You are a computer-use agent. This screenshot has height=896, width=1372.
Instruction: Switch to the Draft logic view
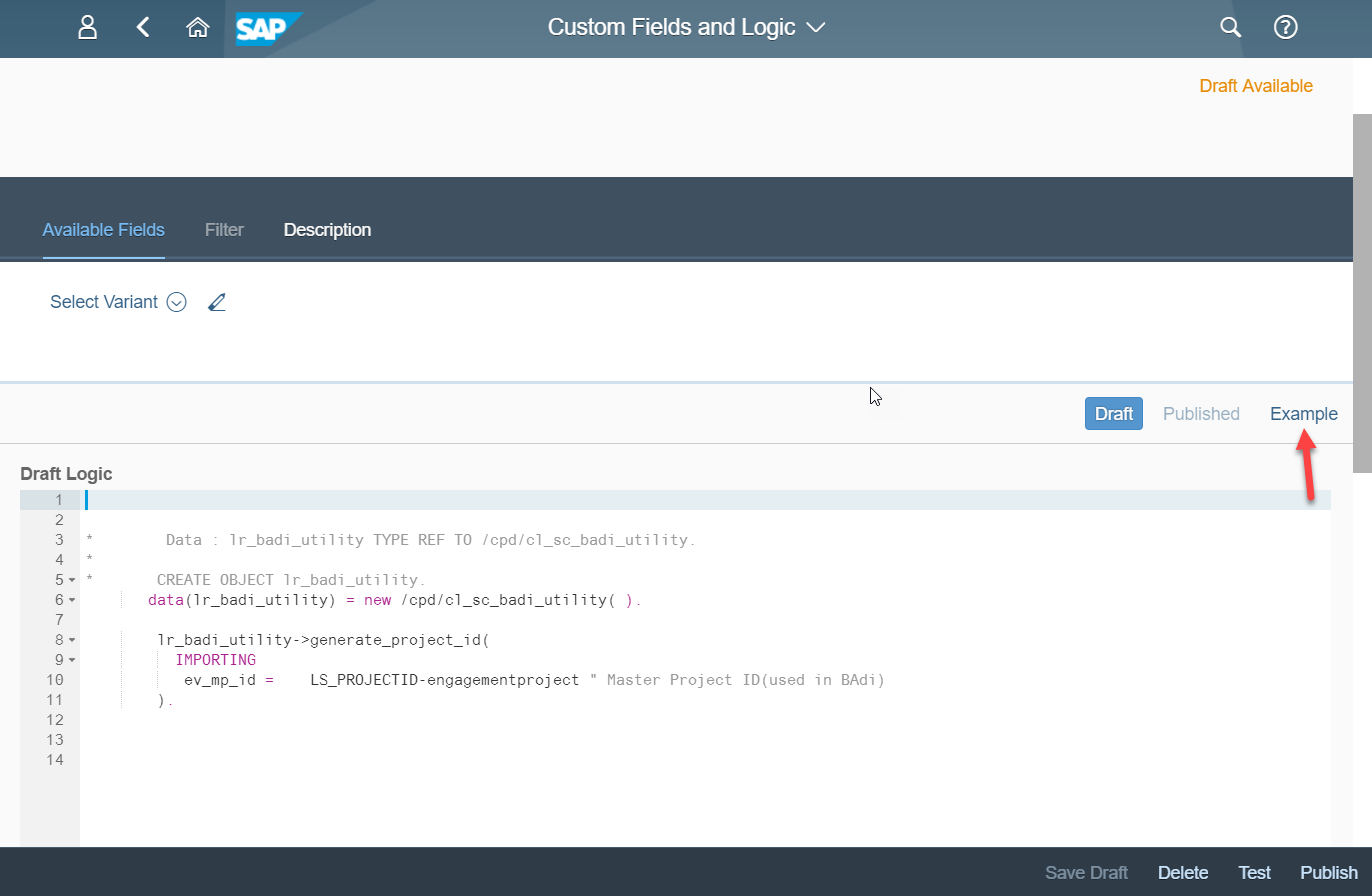coord(1113,414)
